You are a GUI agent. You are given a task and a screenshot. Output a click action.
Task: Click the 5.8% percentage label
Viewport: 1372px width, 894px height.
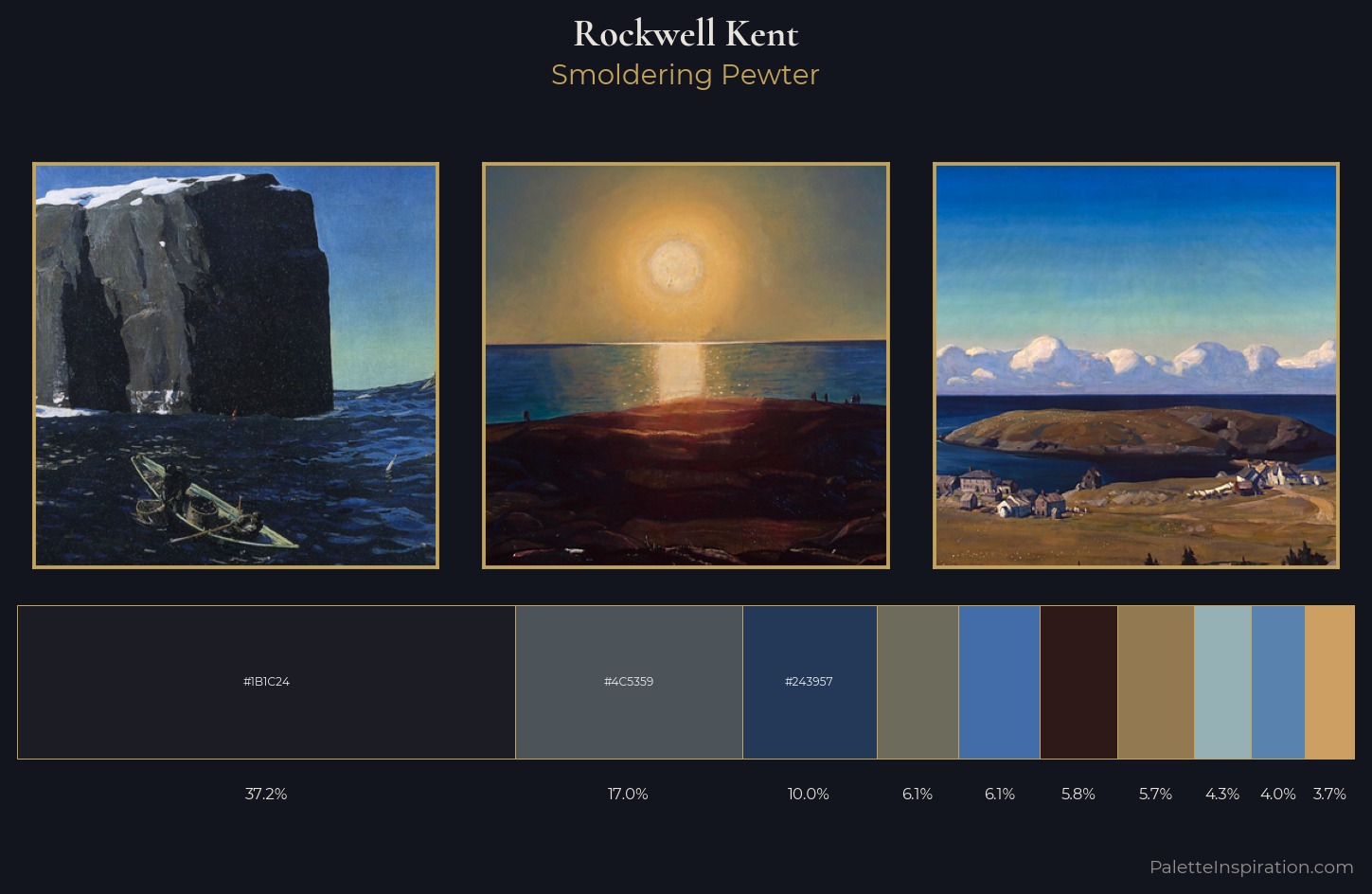[x=1078, y=794]
